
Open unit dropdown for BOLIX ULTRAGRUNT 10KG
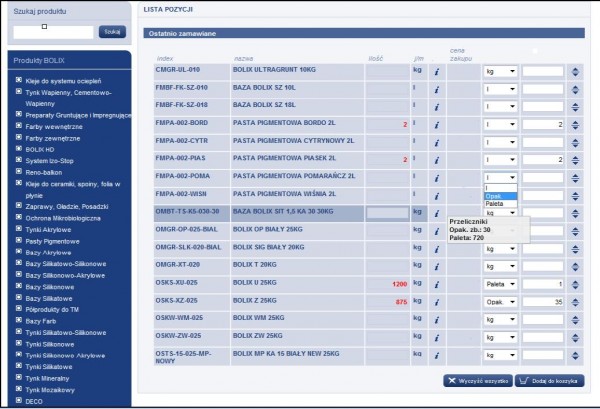click(x=500, y=71)
